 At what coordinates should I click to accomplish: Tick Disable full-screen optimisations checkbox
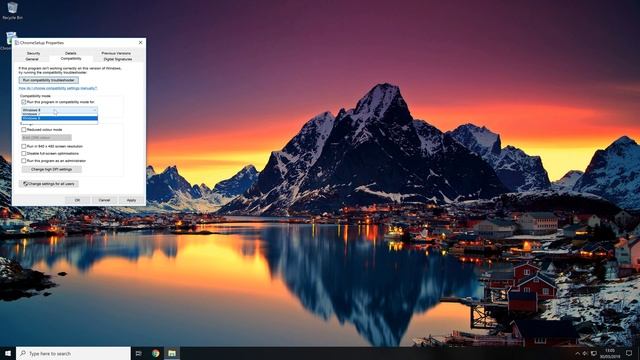(x=24, y=153)
